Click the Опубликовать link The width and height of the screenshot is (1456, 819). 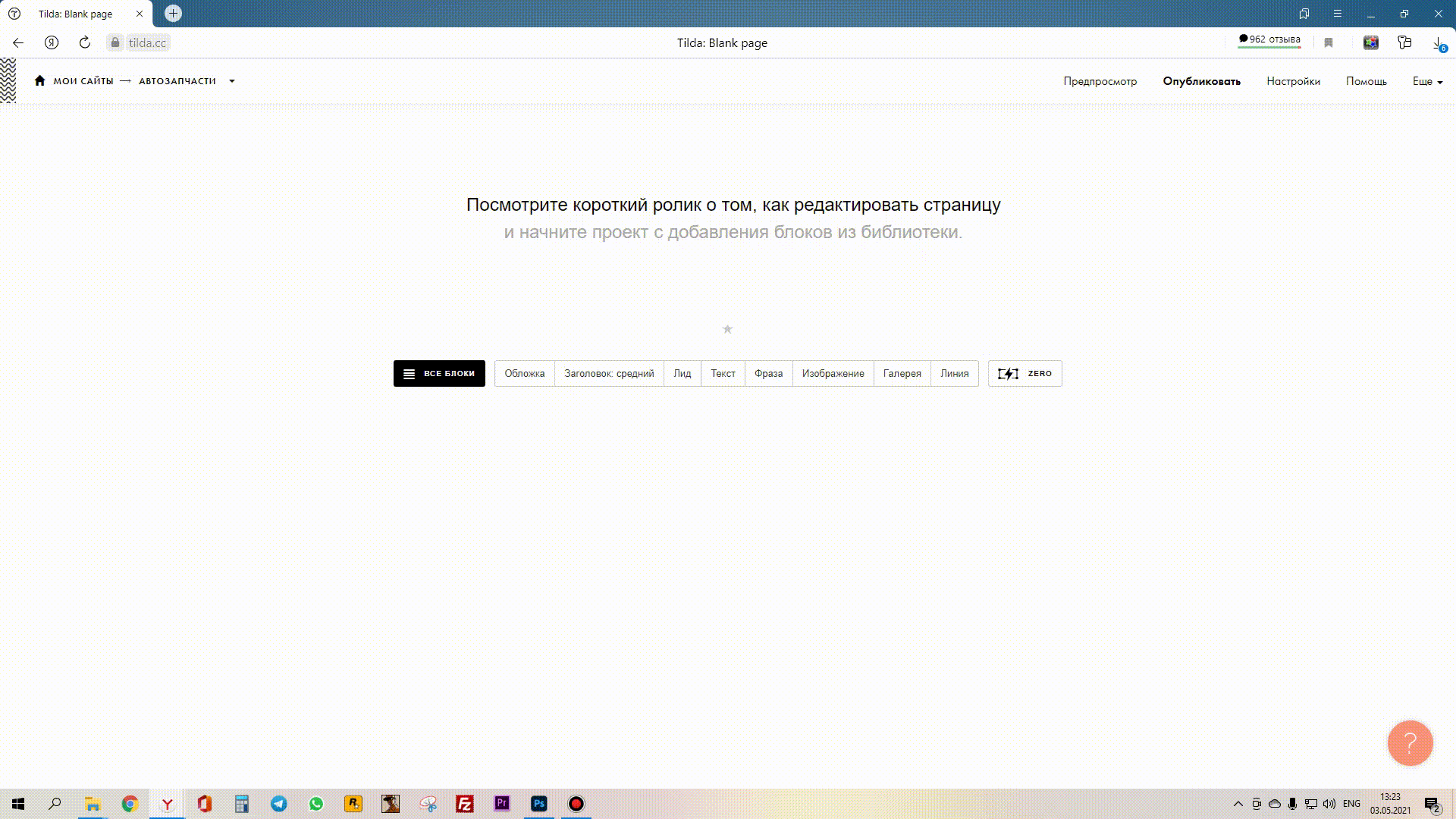tap(1201, 81)
